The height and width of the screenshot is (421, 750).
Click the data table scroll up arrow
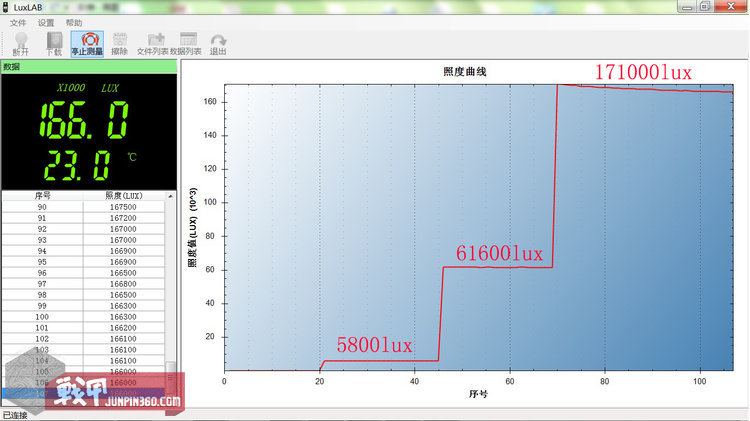pos(170,196)
